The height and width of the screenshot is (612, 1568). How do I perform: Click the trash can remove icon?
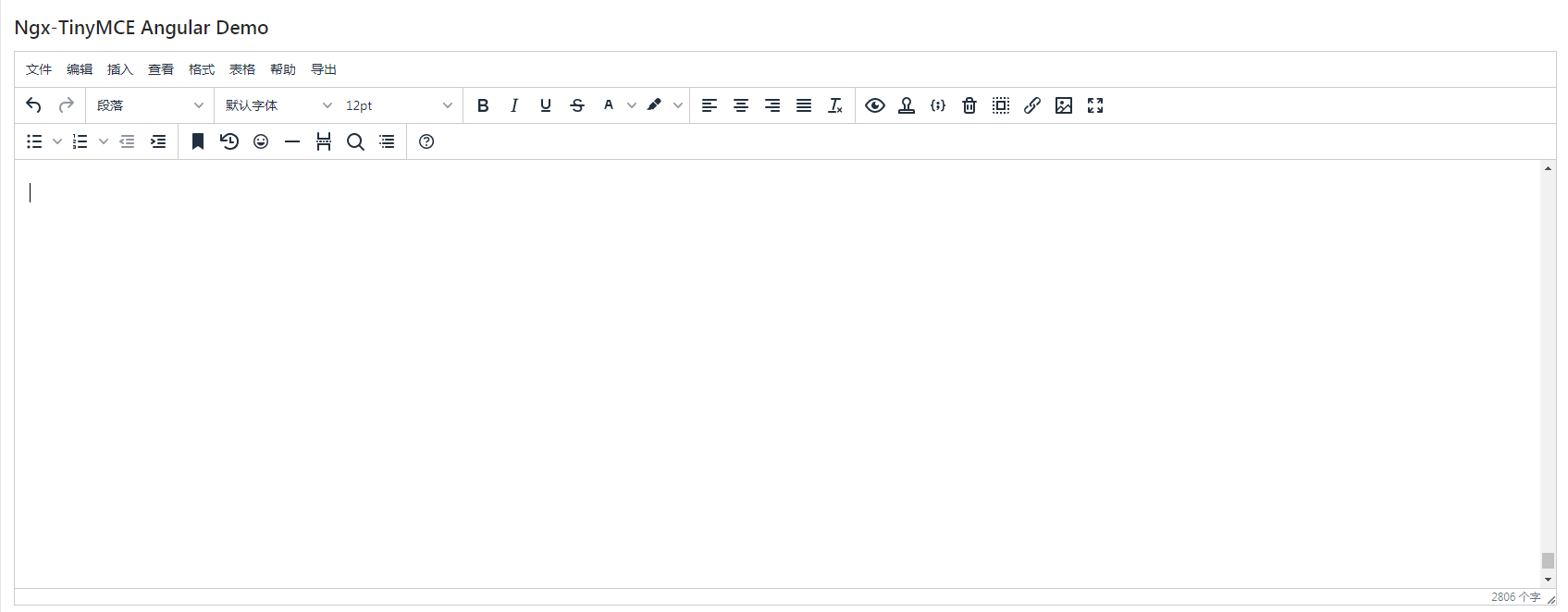point(969,105)
